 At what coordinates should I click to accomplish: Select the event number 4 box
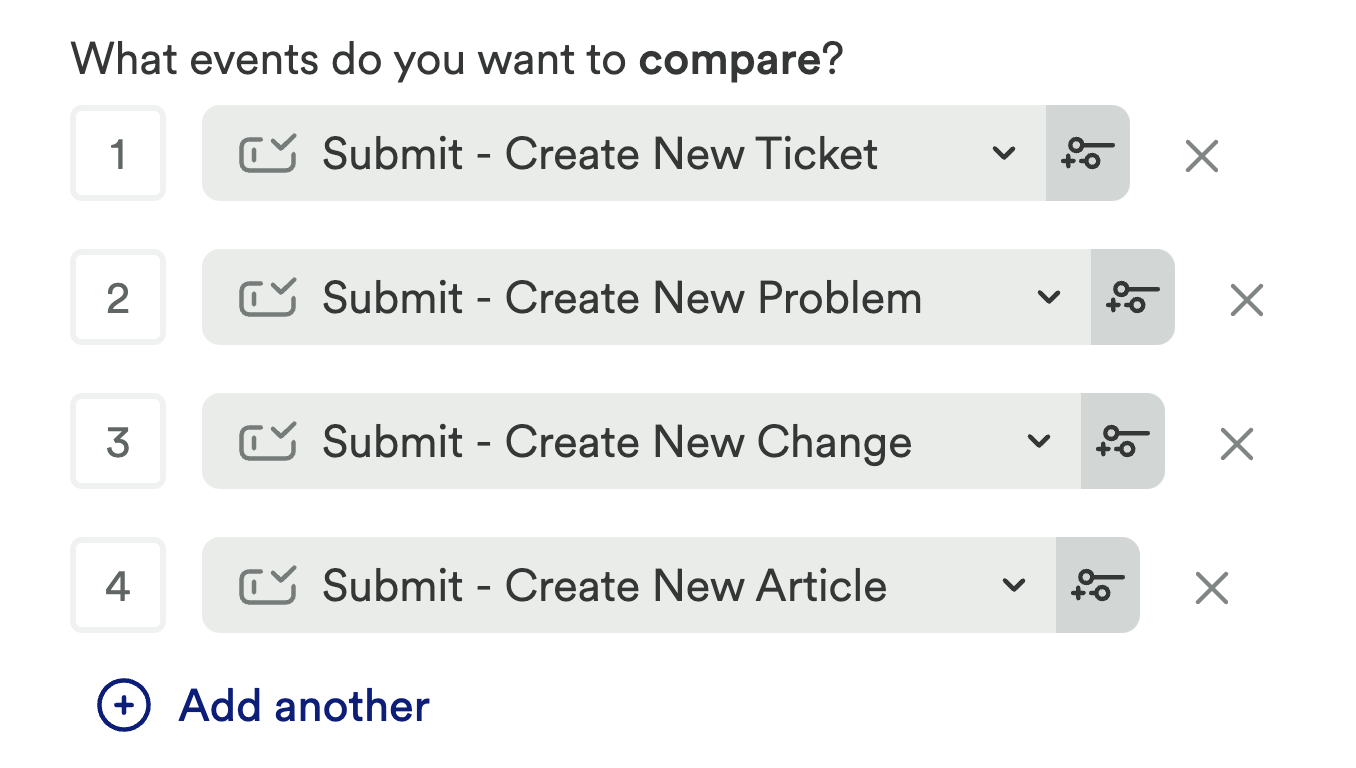click(x=118, y=586)
